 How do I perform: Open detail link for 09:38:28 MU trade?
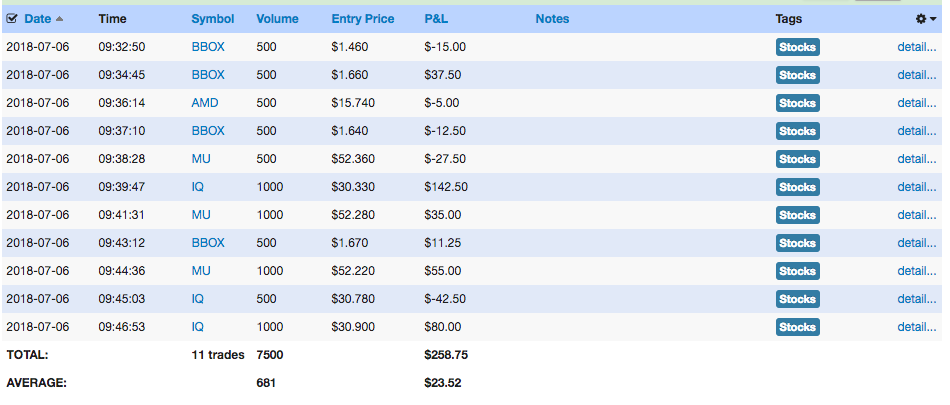[917, 159]
